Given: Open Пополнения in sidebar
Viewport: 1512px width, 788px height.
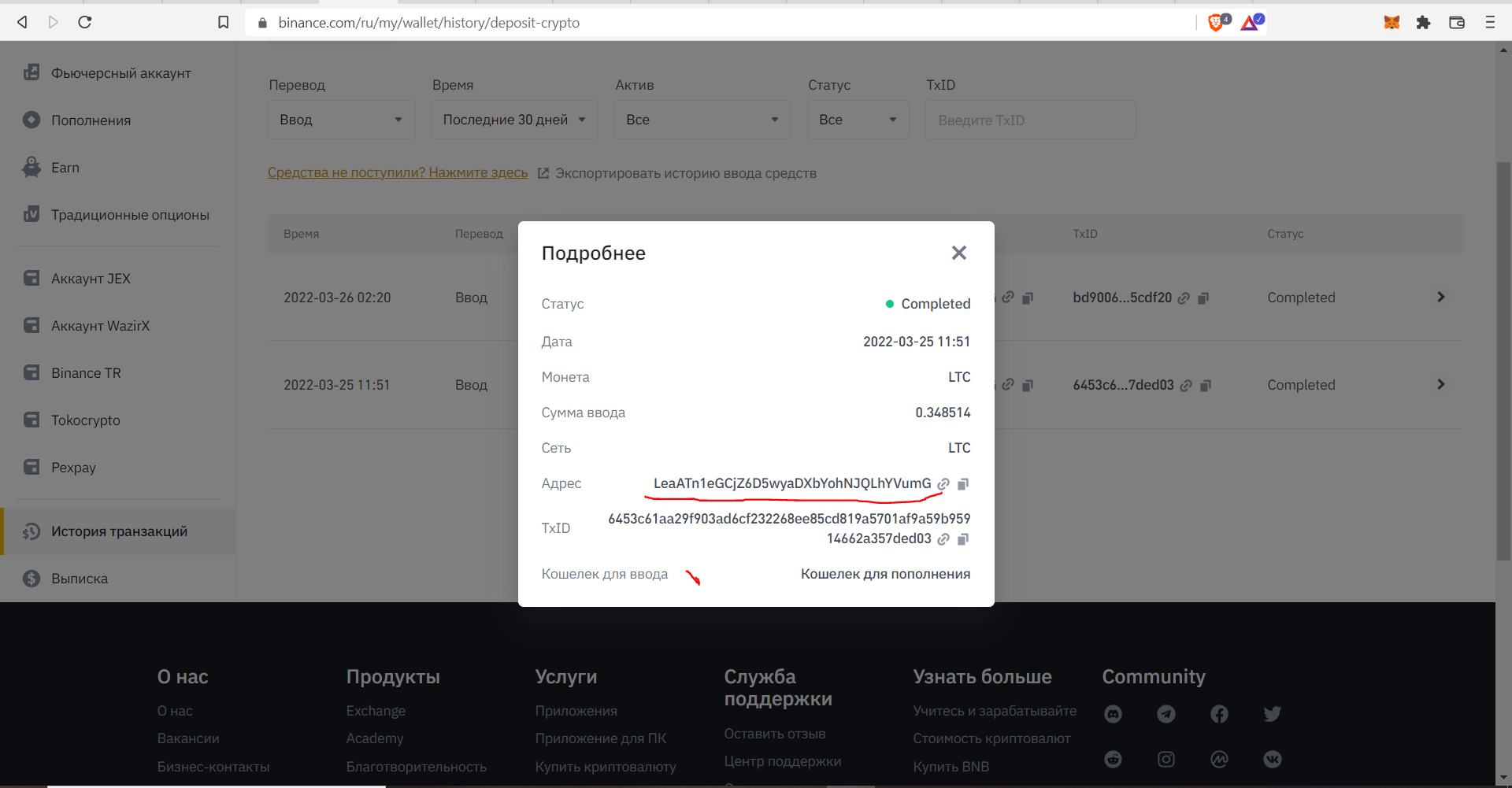Looking at the screenshot, I should 118,120.
